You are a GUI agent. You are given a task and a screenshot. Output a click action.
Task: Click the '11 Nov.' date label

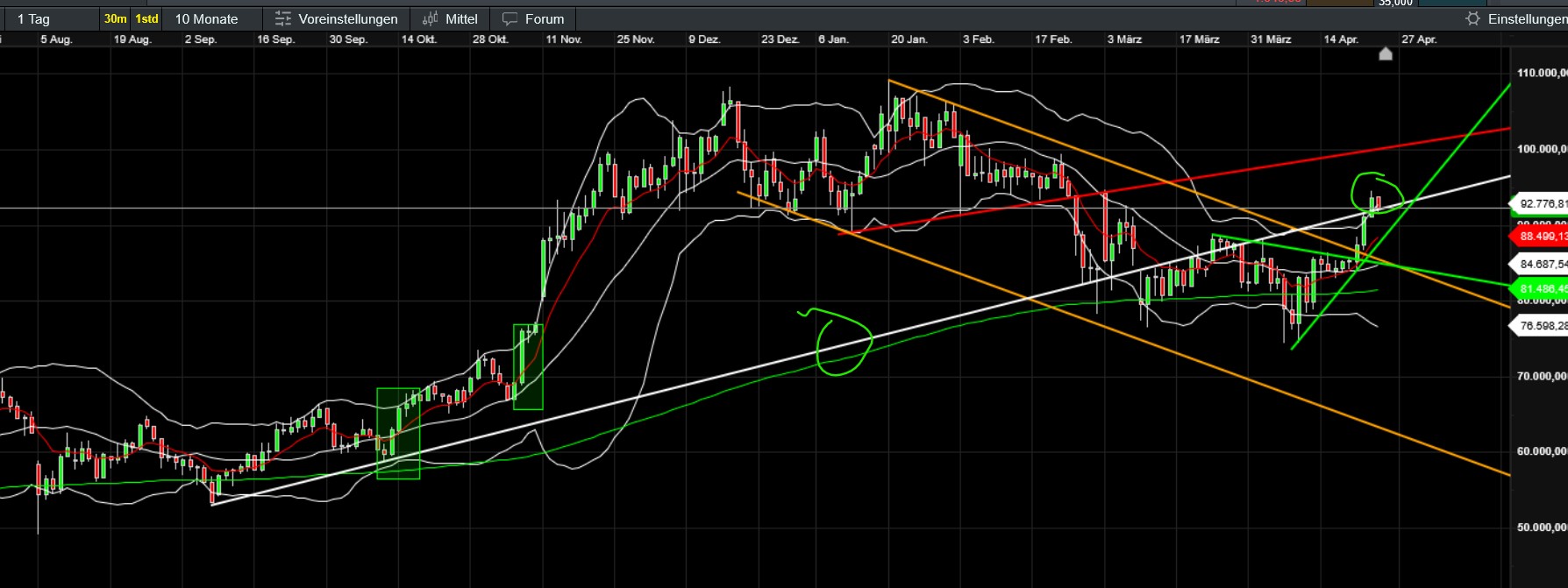tap(564, 39)
